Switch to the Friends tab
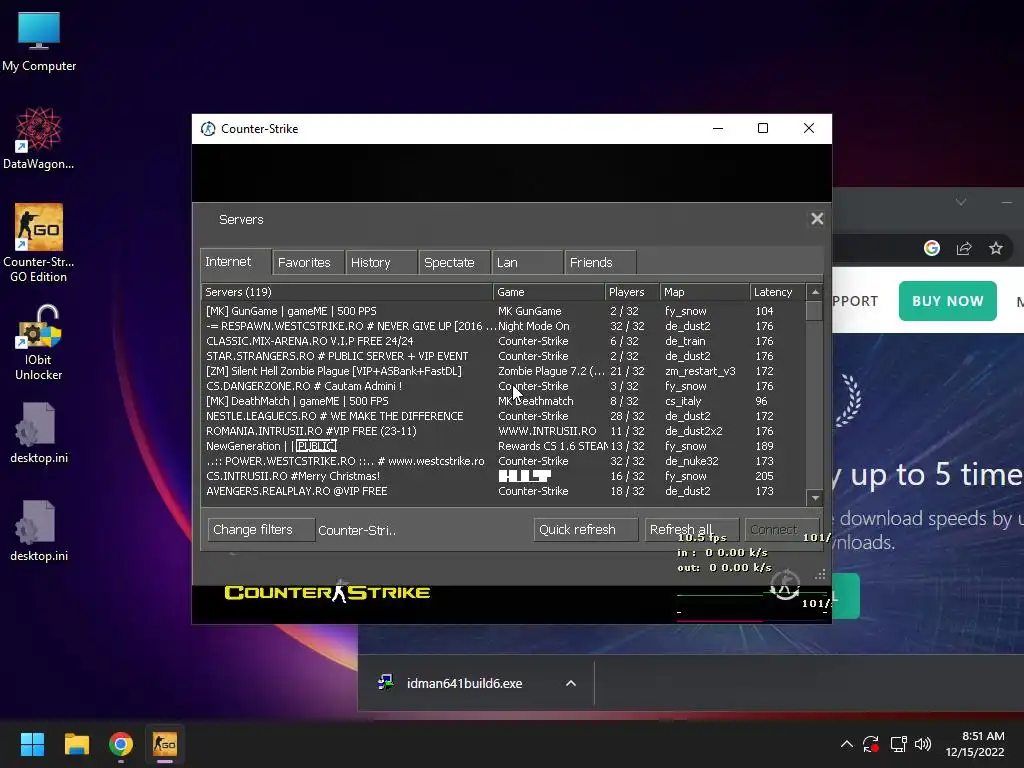This screenshot has height=768, width=1024. click(600, 263)
